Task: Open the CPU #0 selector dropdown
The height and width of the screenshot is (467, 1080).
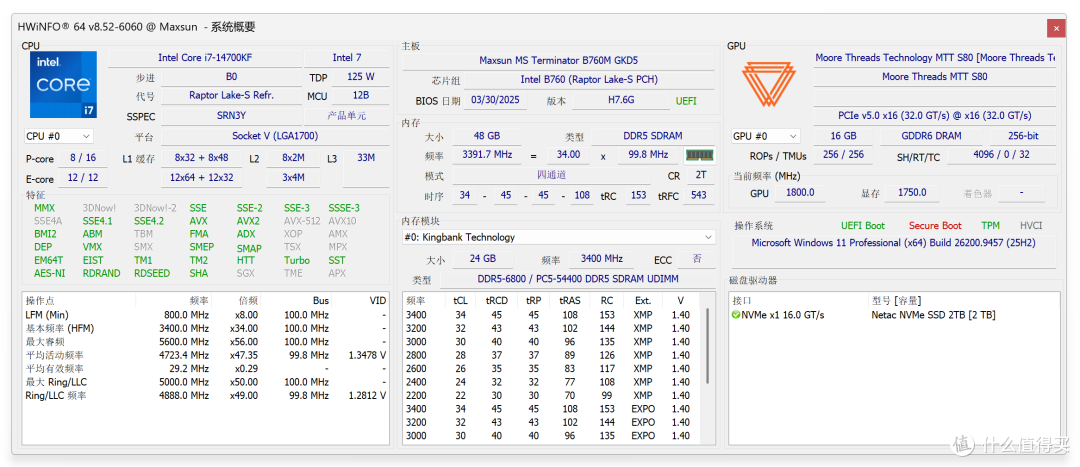Action: point(58,136)
